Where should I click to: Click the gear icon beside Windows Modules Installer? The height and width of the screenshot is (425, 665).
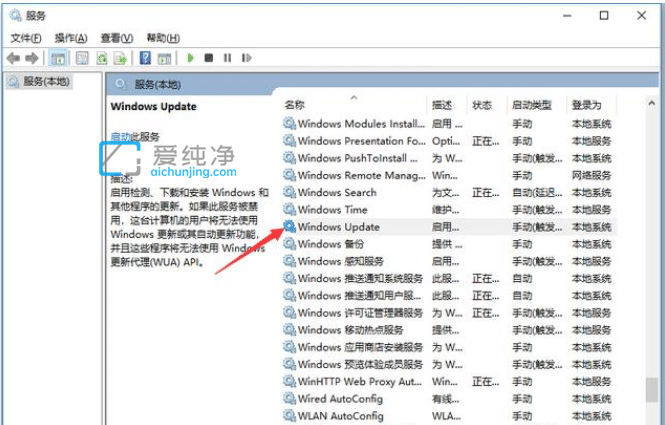(289, 123)
